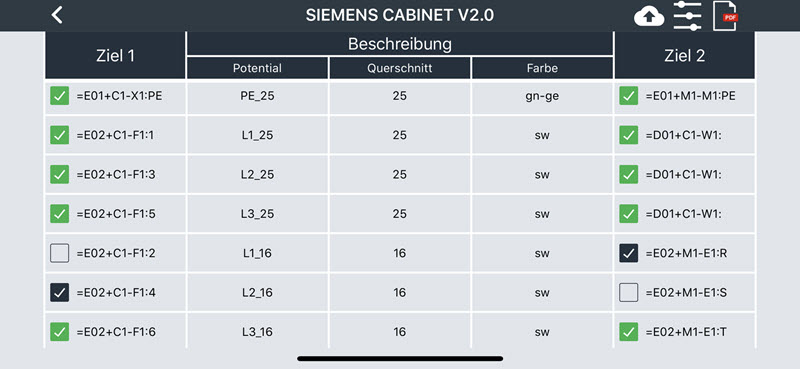Select the Ziel 2 column header

[685, 56]
